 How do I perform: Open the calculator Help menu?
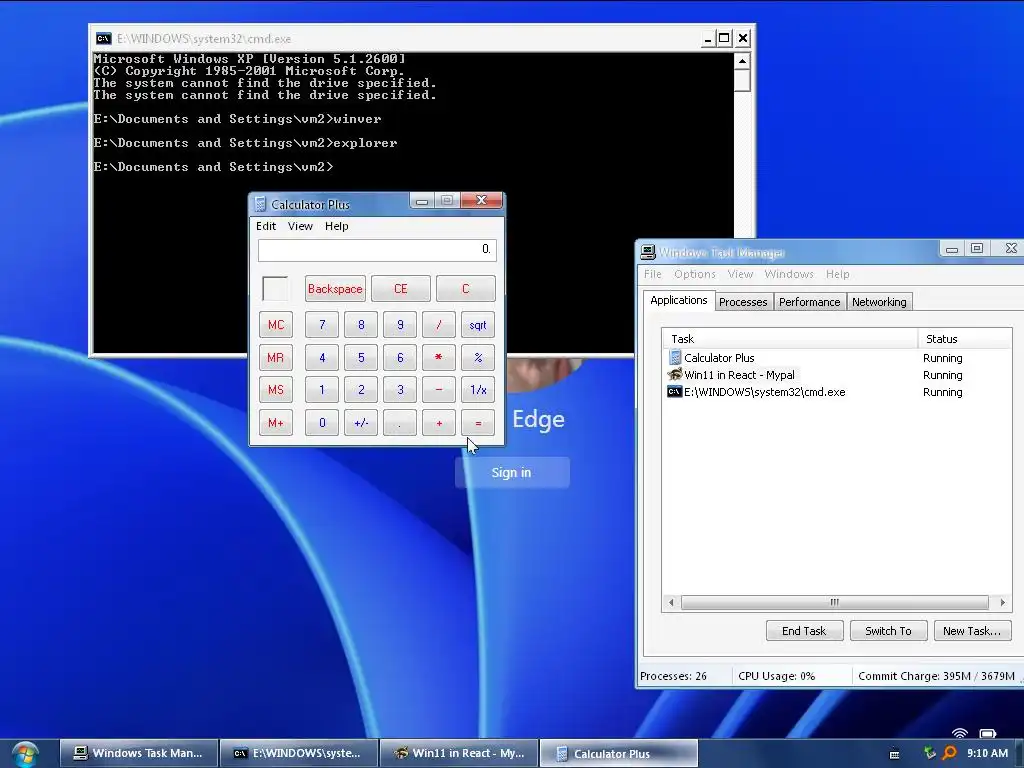(x=336, y=226)
